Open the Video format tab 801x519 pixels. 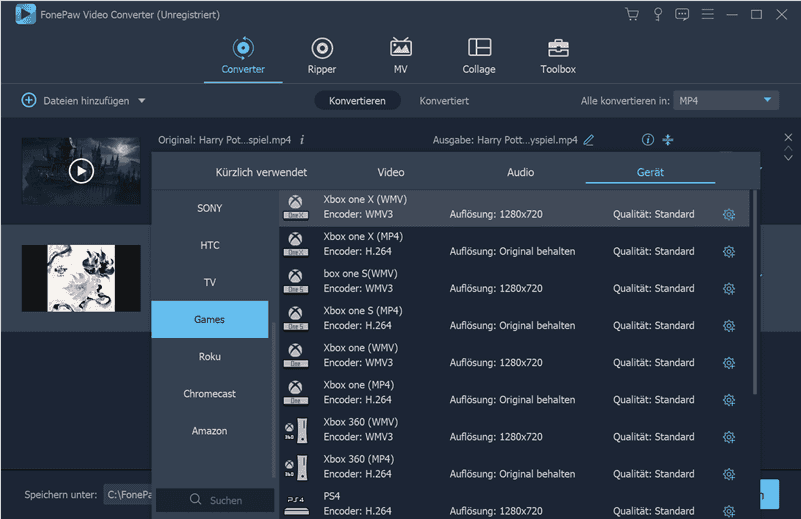point(391,172)
